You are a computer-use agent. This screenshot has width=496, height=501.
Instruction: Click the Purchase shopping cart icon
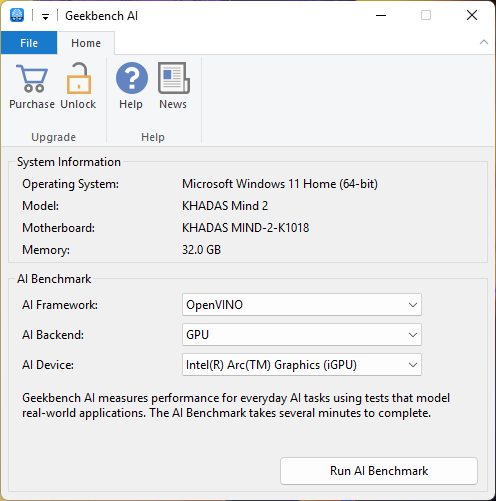click(x=32, y=79)
